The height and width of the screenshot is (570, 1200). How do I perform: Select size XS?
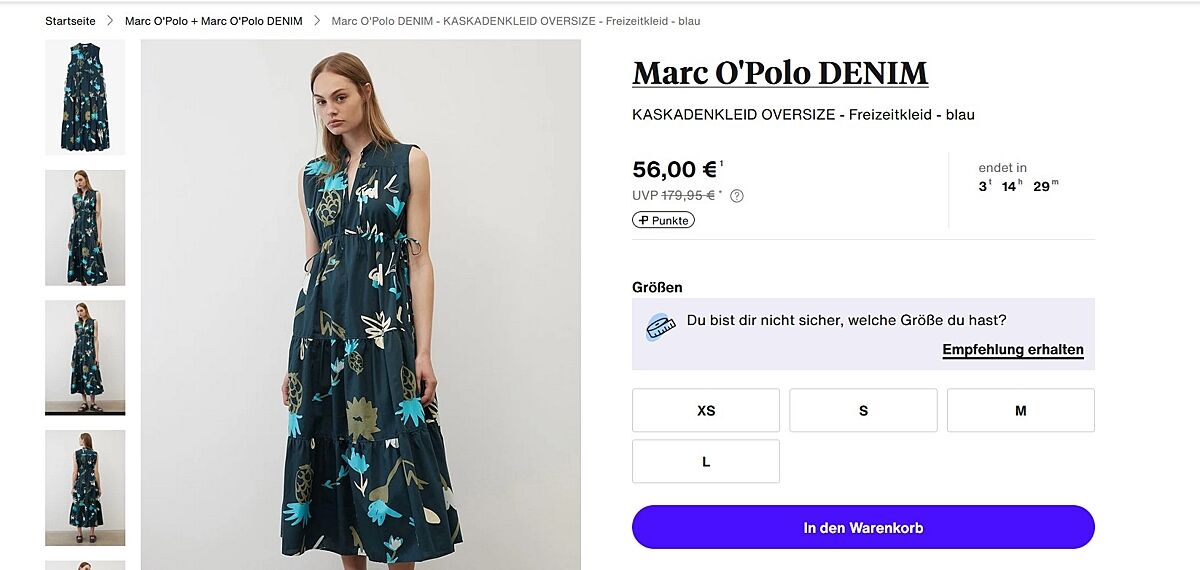(x=706, y=410)
